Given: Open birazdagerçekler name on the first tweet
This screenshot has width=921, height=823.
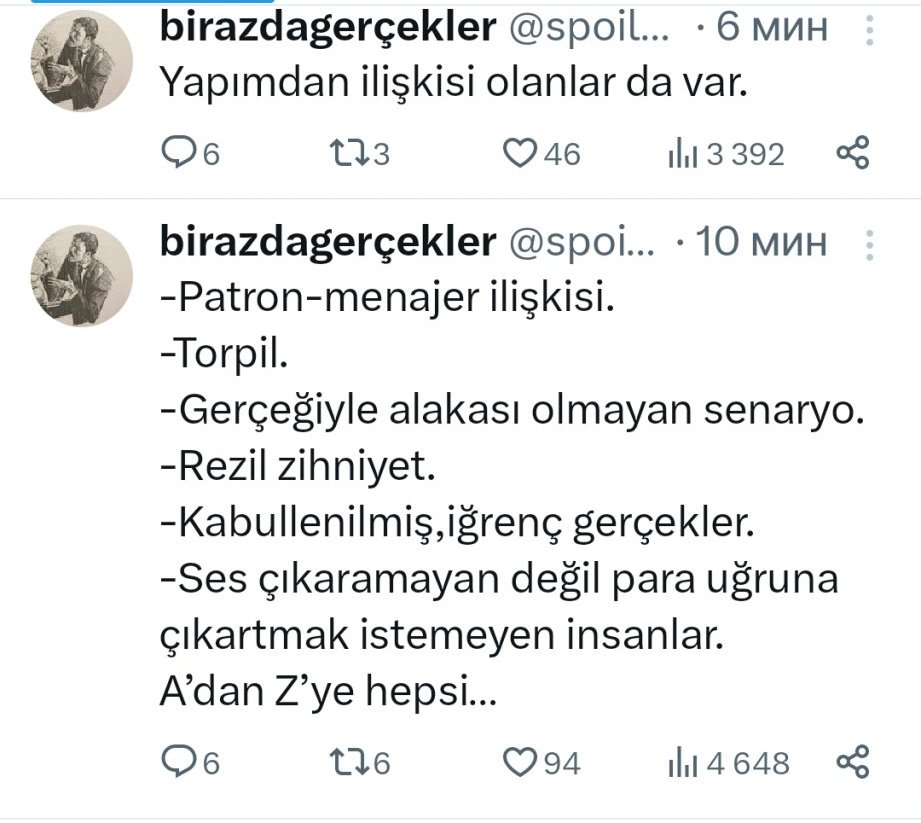Looking at the screenshot, I should [328, 29].
